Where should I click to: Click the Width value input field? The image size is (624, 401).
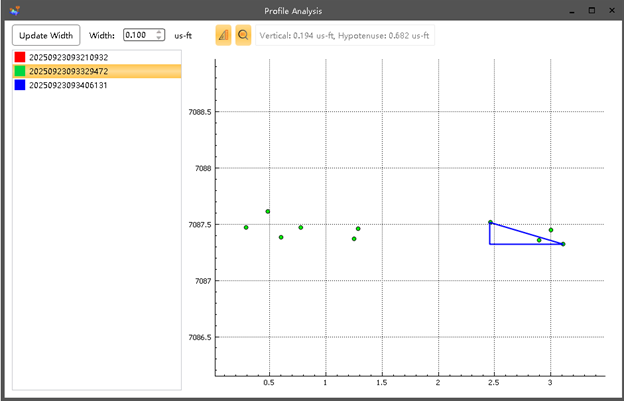click(137, 35)
